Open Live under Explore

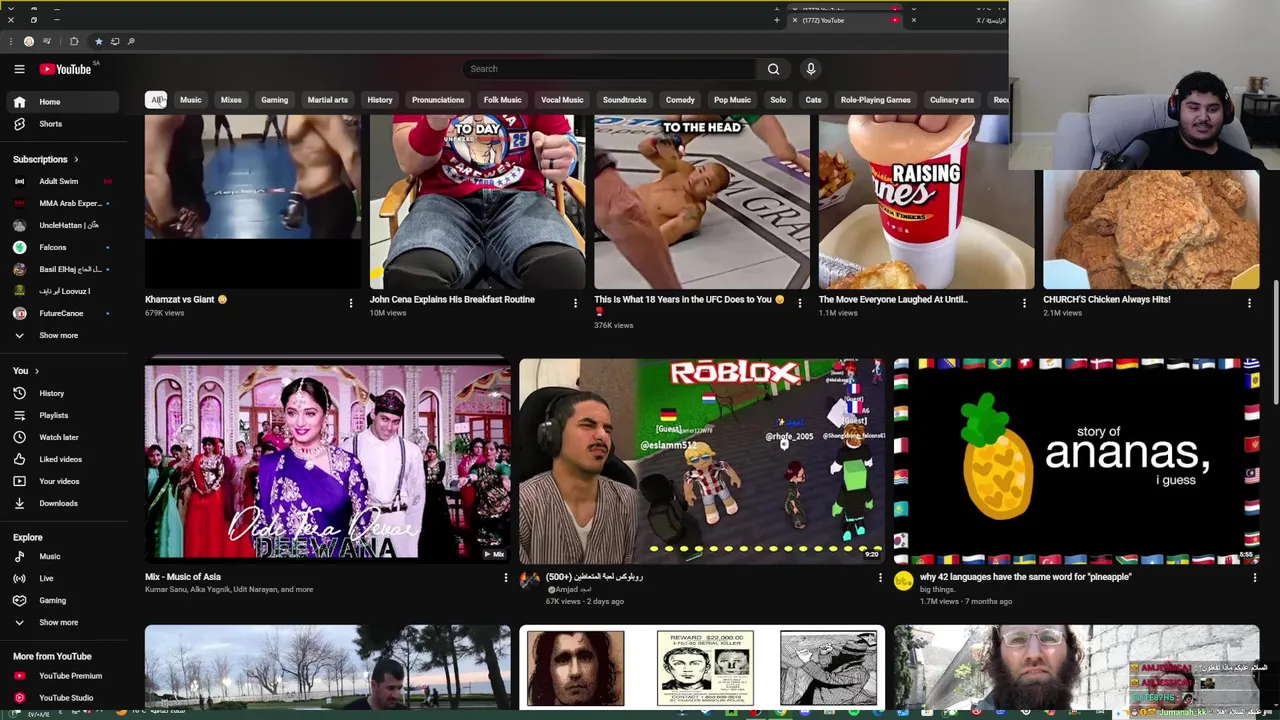(64, 578)
